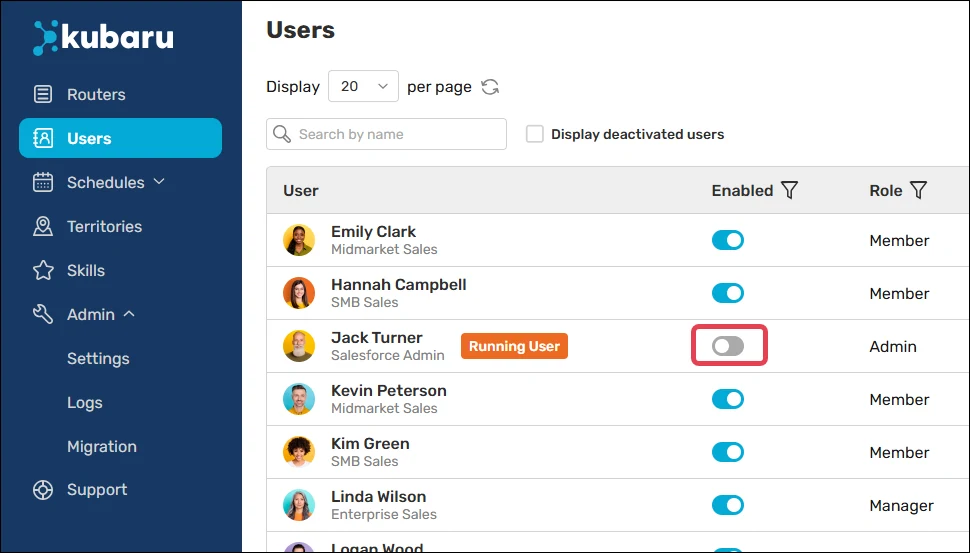This screenshot has height=553, width=970.
Task: Expand the Schedules menu chevron
Action: (159, 181)
